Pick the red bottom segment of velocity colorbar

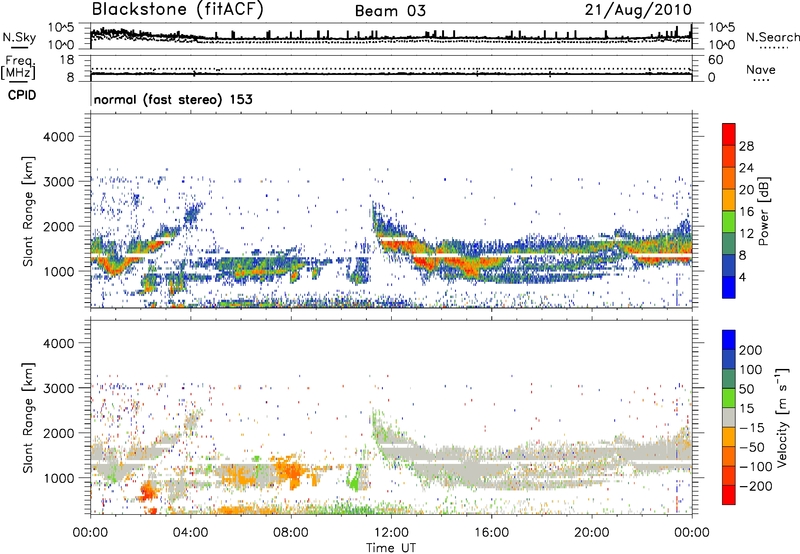729,495
